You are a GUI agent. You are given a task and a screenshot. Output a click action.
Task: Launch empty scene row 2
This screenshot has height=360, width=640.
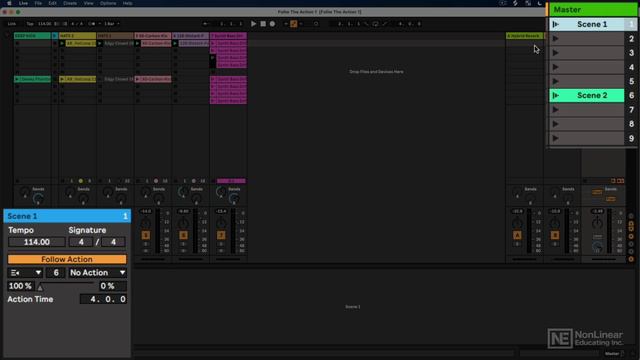[x=556, y=39]
